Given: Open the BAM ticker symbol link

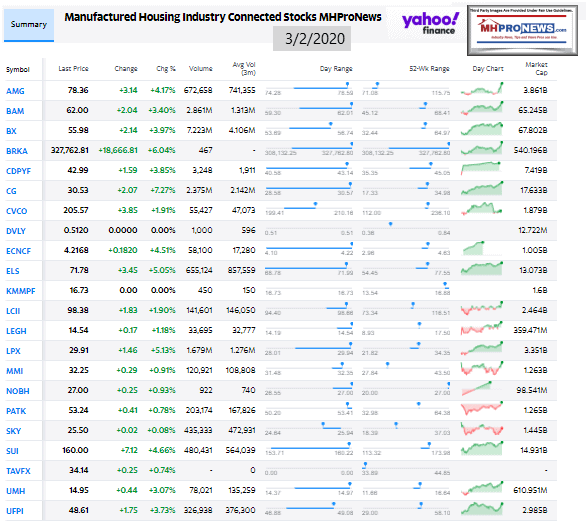Looking at the screenshot, I should pyautogui.click(x=15, y=111).
